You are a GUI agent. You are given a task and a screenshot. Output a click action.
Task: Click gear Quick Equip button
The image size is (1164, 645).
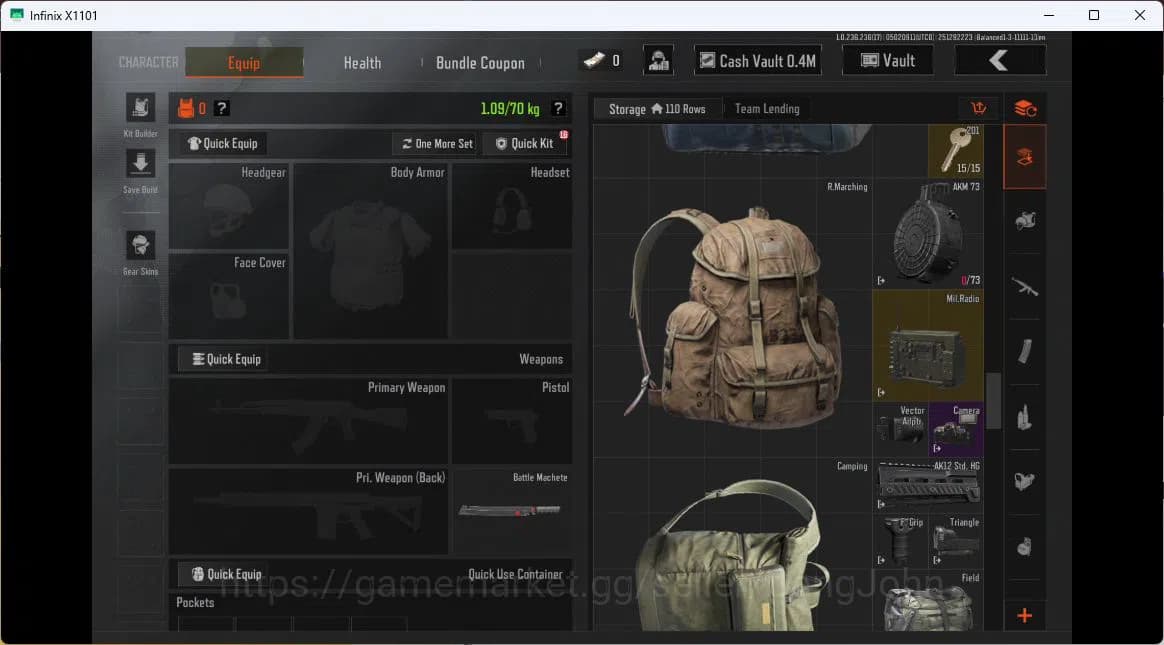(223, 143)
